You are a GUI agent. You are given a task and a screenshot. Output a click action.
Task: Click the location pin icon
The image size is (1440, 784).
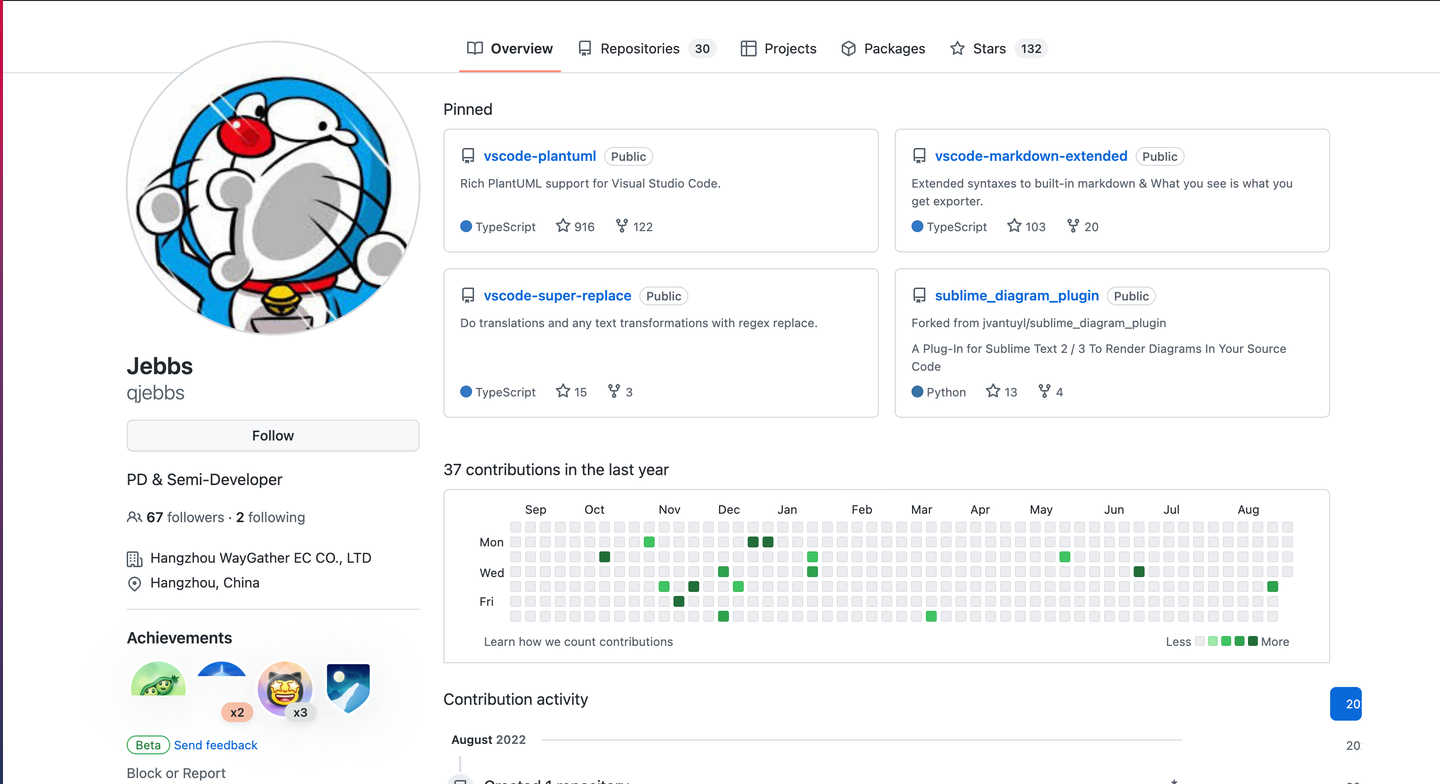tap(134, 584)
